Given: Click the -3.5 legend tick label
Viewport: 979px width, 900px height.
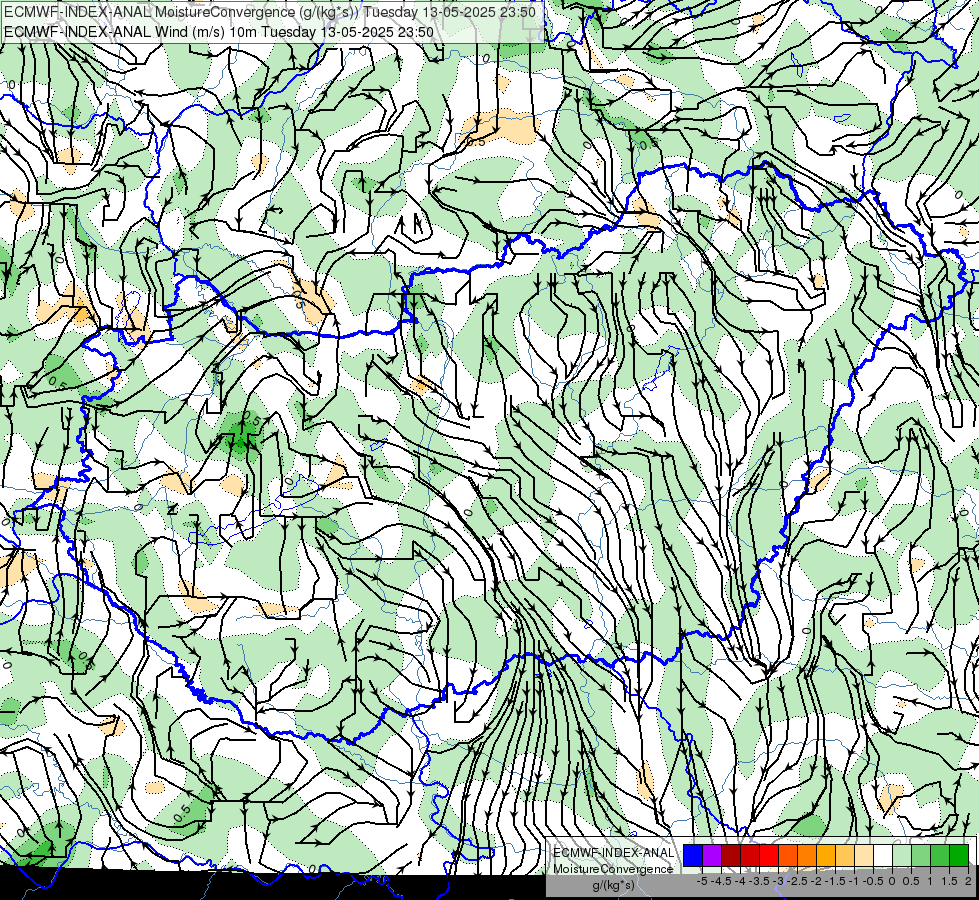Looking at the screenshot, I should point(759,881).
